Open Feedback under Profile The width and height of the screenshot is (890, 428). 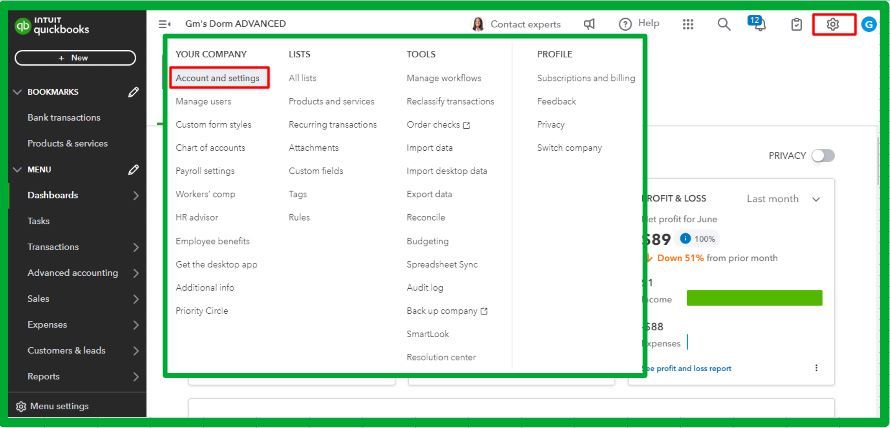556,101
